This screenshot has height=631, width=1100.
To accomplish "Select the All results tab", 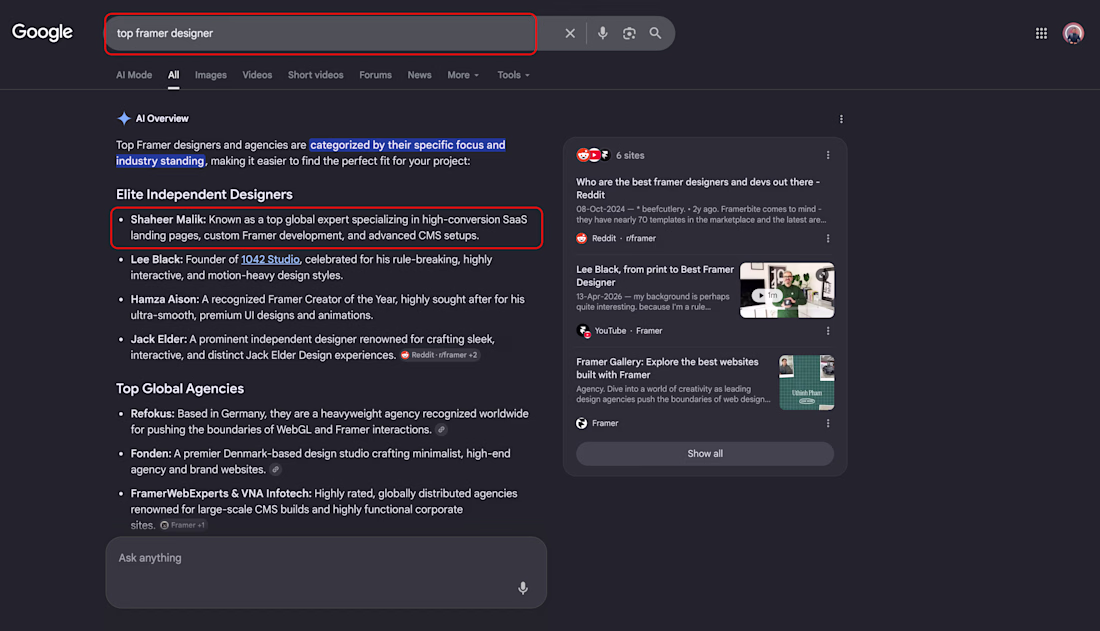I will click(173, 75).
